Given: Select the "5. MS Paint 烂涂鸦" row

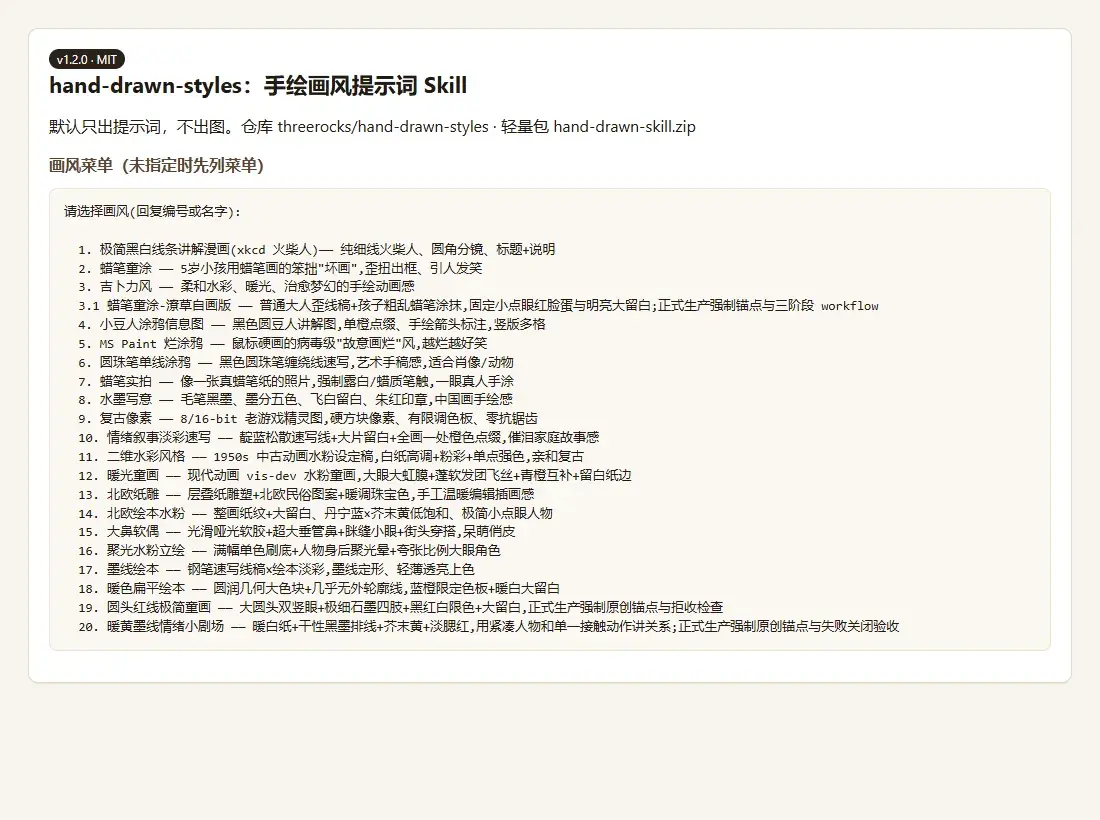Looking at the screenshot, I should click(283, 344).
